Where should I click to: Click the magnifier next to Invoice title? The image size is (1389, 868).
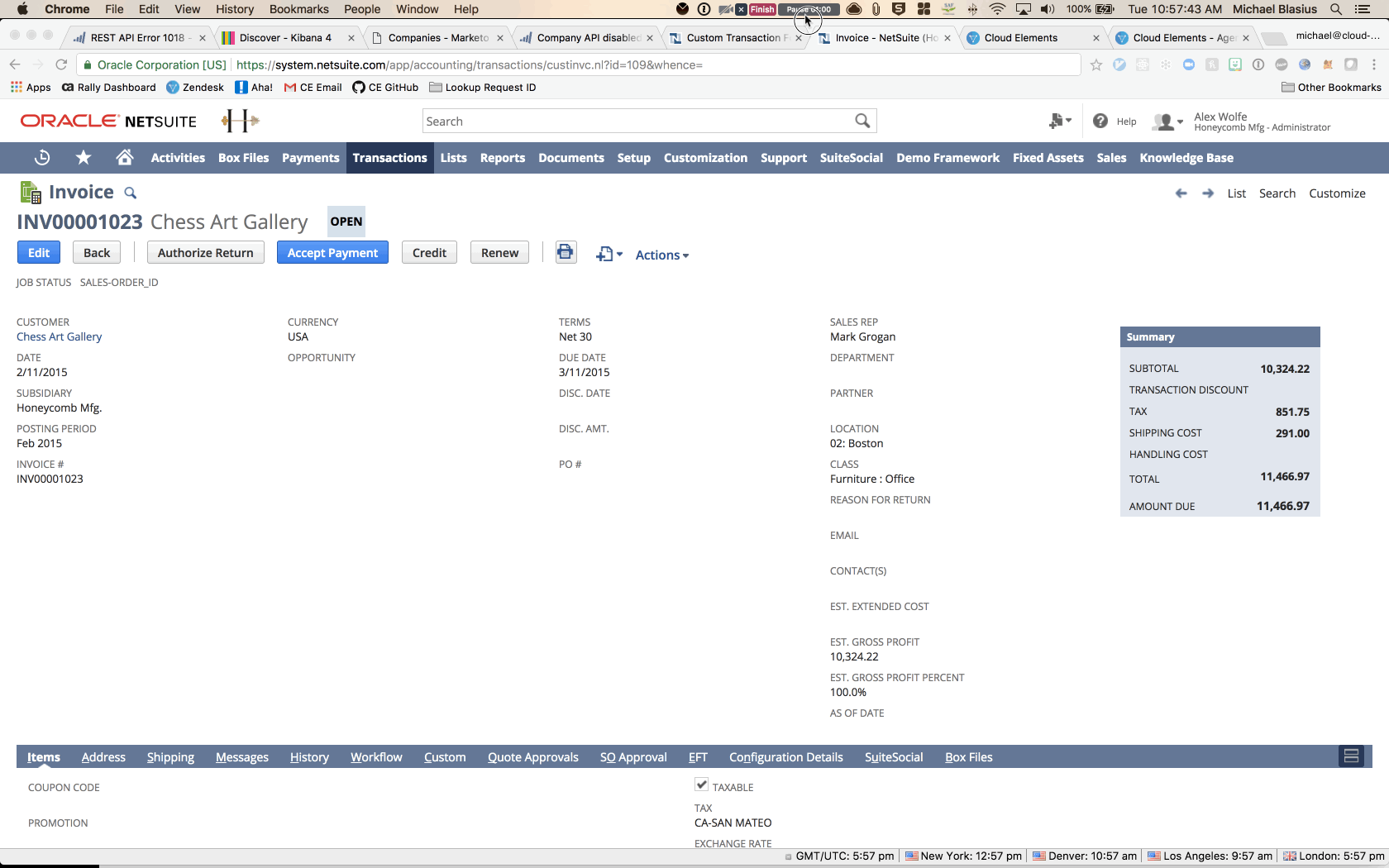pyautogui.click(x=130, y=193)
